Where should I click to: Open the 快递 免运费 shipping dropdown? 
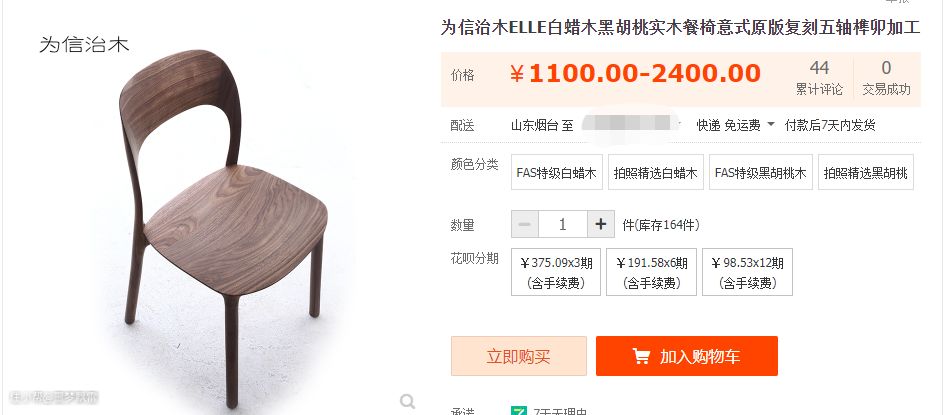coord(736,125)
